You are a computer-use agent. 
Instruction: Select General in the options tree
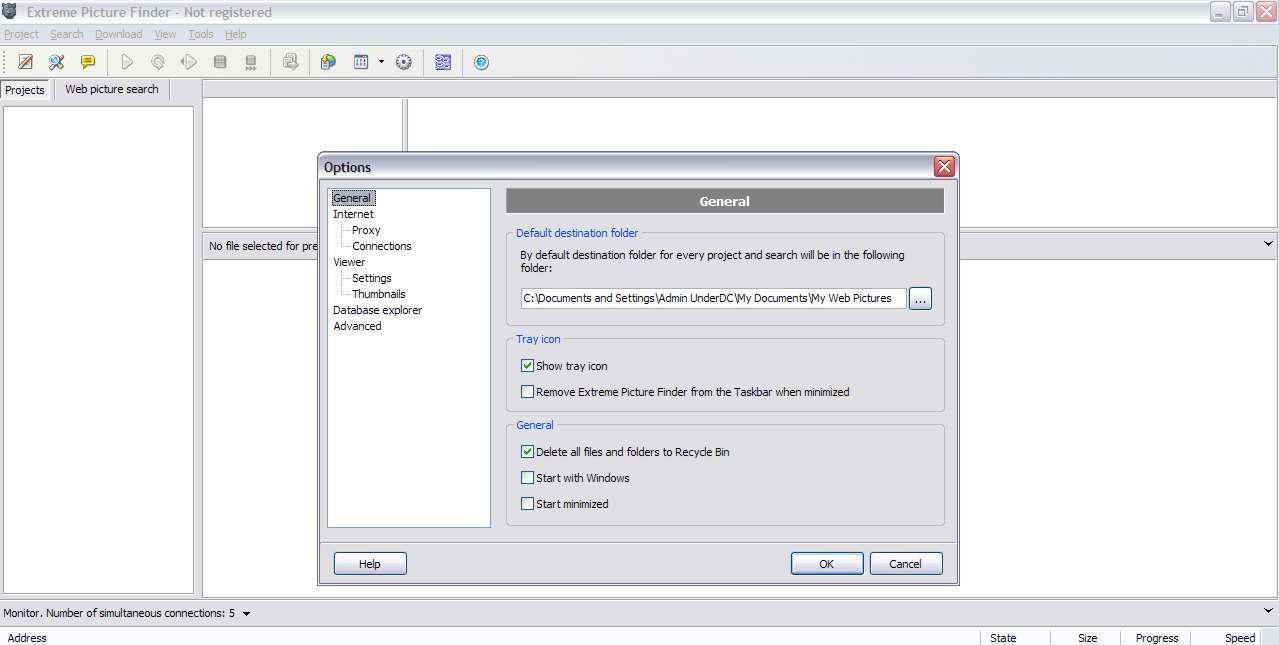(x=352, y=198)
